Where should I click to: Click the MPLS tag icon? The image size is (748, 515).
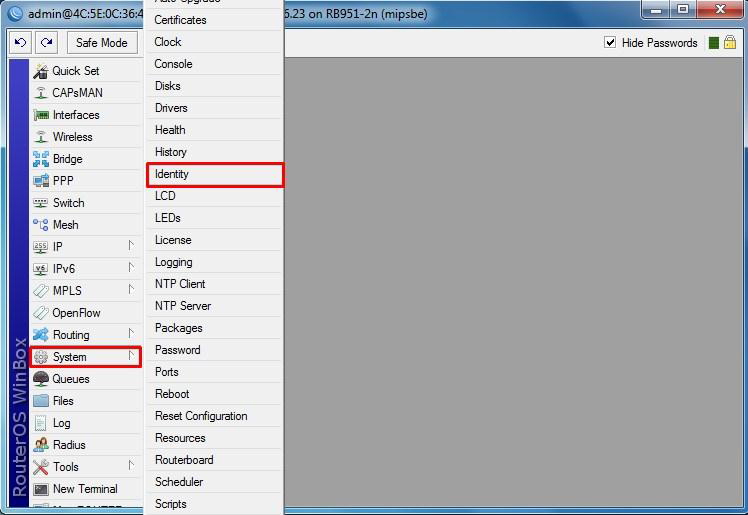(41, 290)
